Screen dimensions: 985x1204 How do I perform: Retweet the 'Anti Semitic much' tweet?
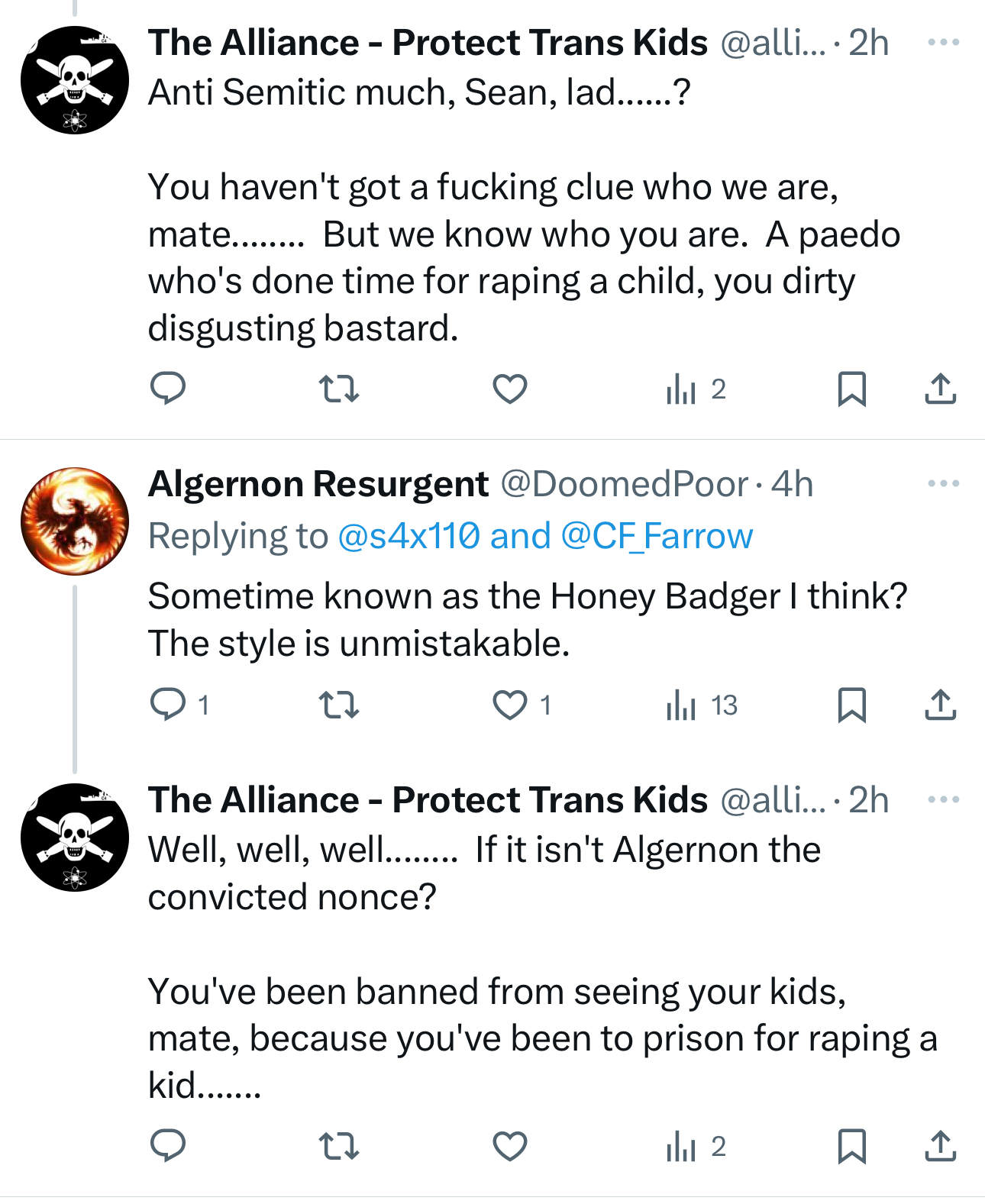338,389
